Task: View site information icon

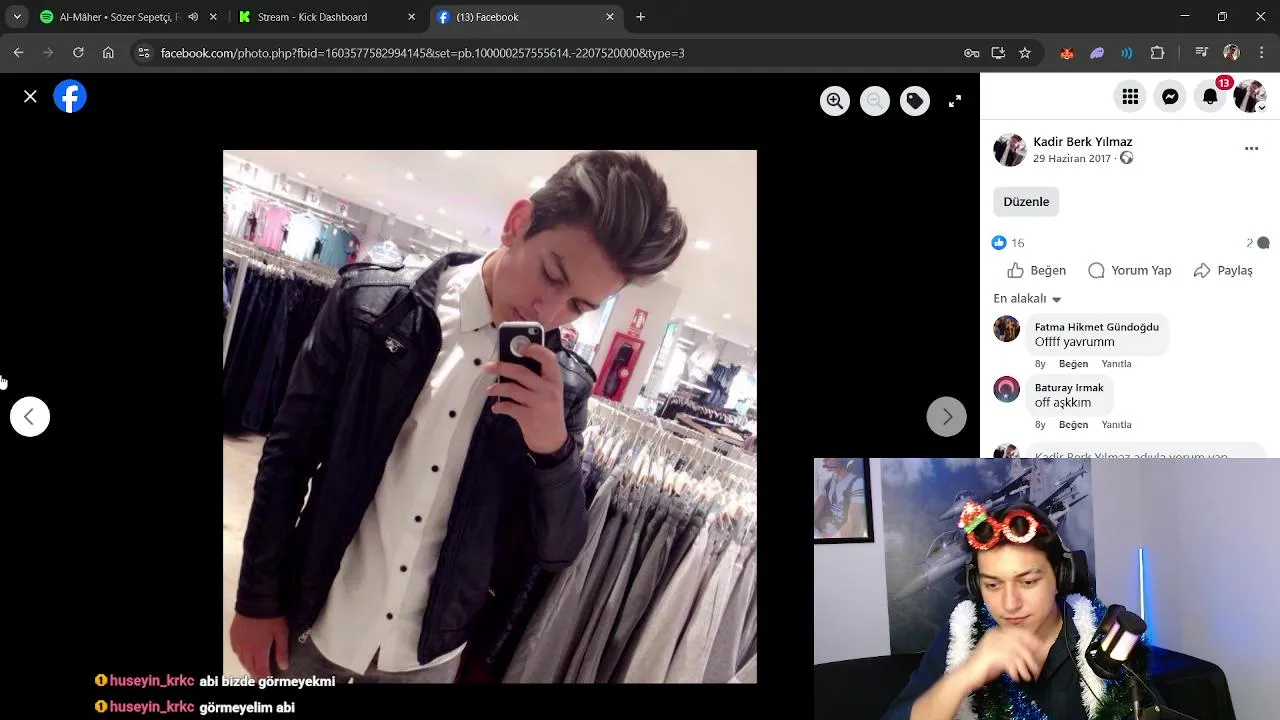Action: point(144,53)
